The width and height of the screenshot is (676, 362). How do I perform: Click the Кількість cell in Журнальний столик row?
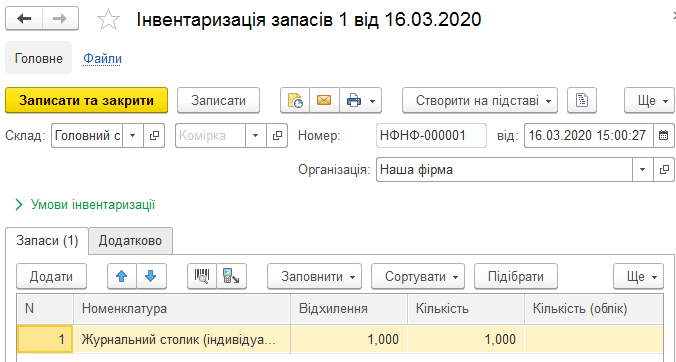[x=466, y=339]
